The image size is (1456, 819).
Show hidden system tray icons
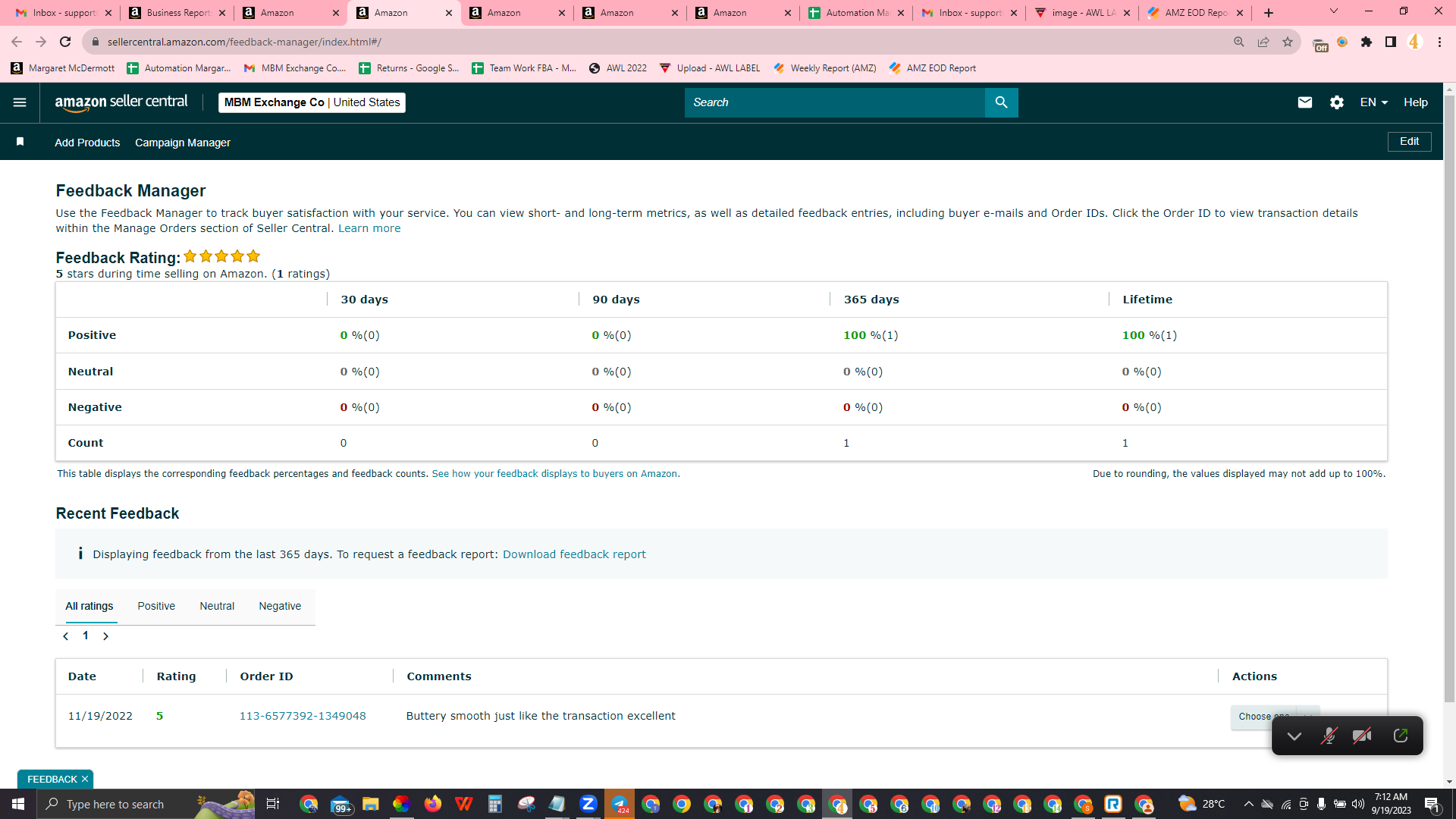tap(1248, 804)
